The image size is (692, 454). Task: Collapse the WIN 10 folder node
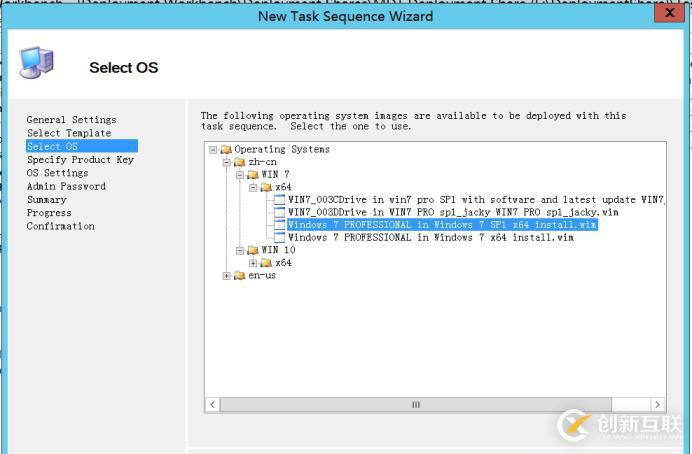(x=240, y=251)
